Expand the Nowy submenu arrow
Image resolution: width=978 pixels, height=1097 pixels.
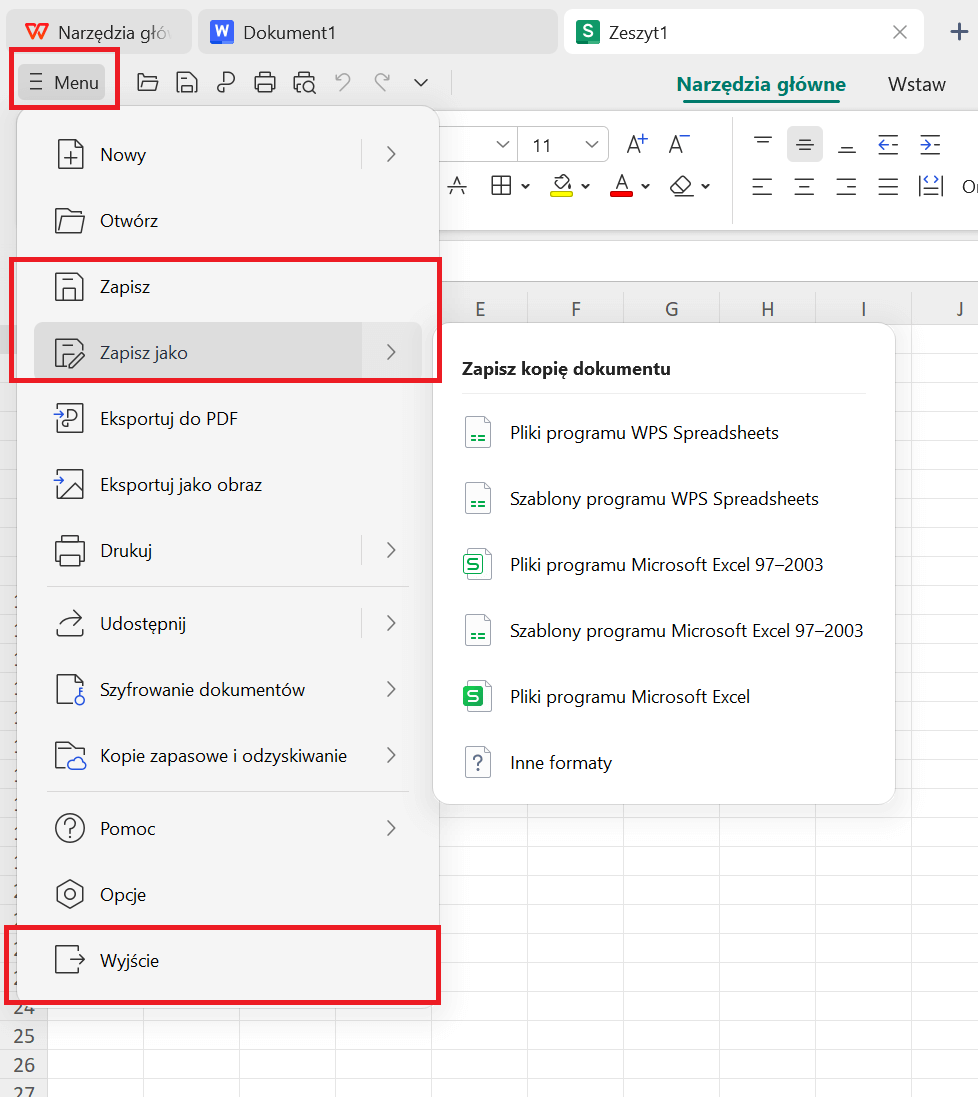click(x=391, y=154)
